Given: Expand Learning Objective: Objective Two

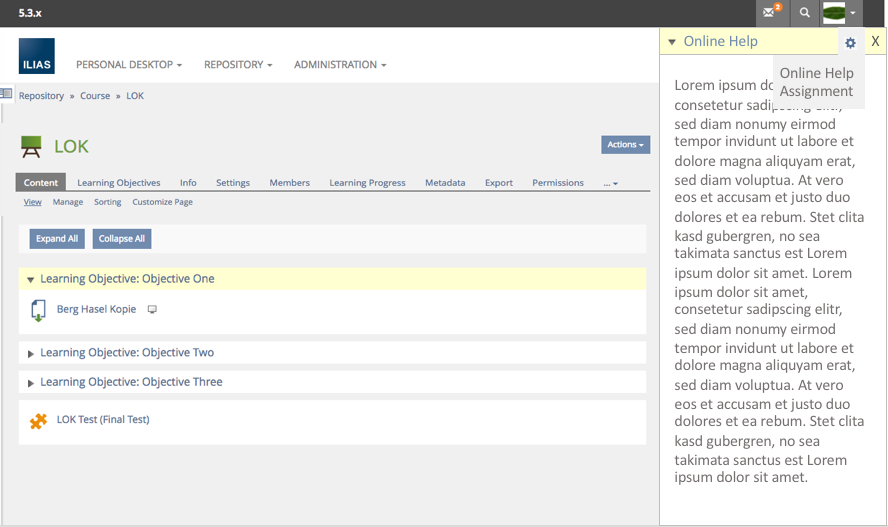Looking at the screenshot, I should (31, 354).
